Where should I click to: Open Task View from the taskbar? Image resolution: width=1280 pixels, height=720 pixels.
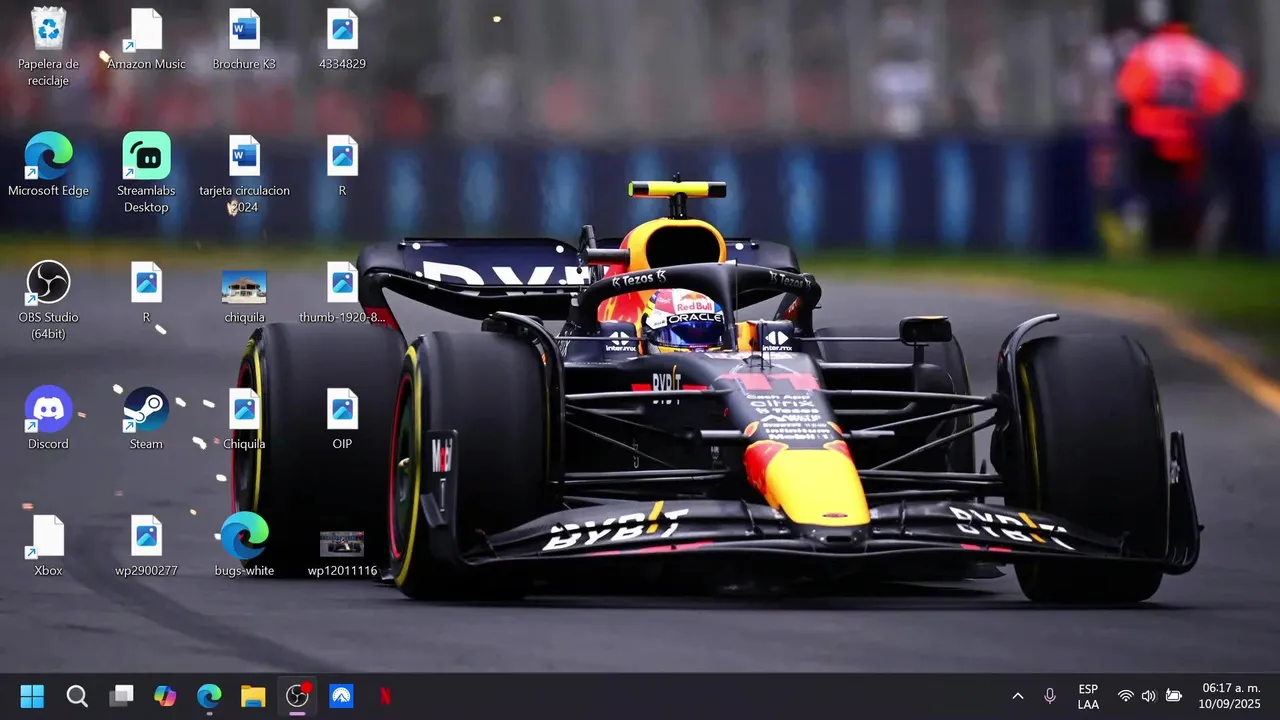tap(121, 696)
